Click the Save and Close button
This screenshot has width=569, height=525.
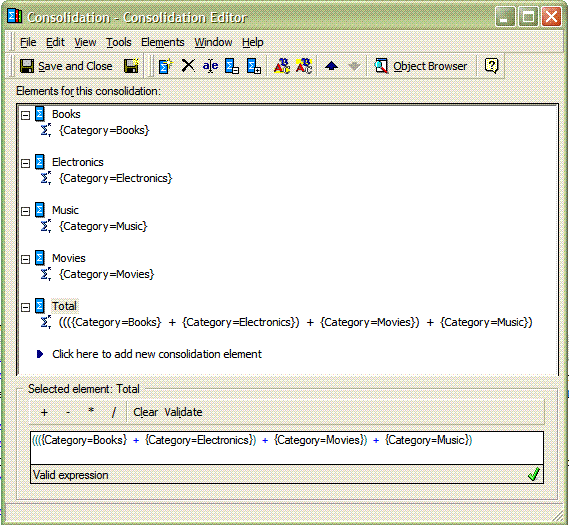pos(66,66)
